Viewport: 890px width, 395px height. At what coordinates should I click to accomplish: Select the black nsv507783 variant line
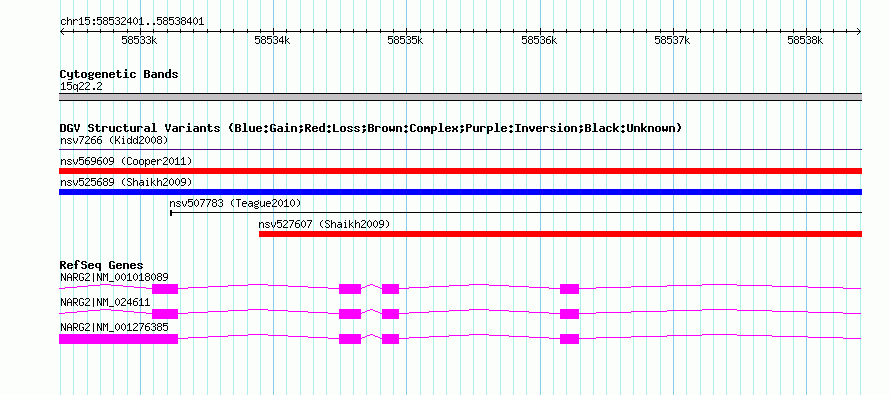pyautogui.click(x=516, y=213)
